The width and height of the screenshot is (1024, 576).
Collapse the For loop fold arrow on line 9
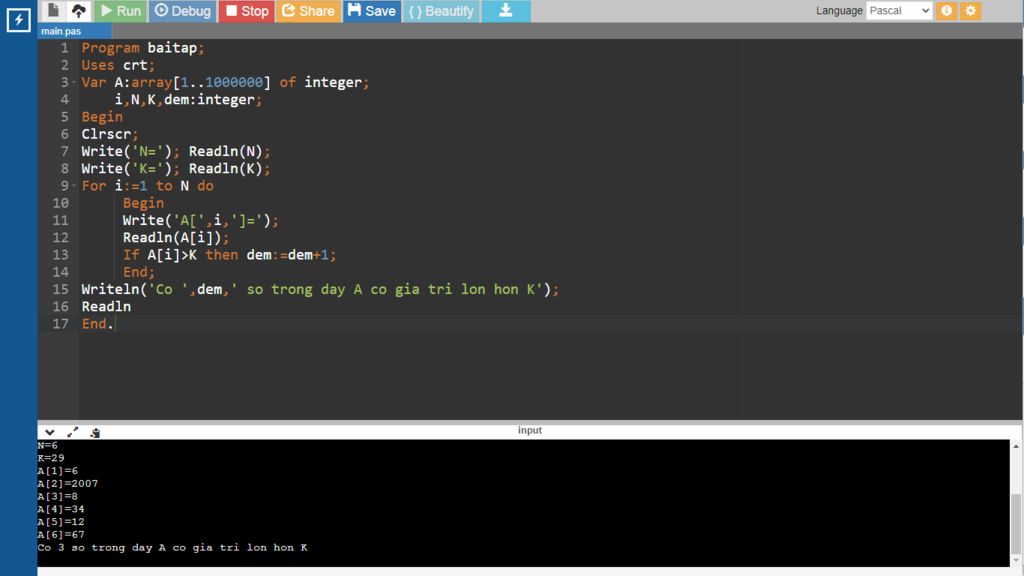tap(74, 185)
